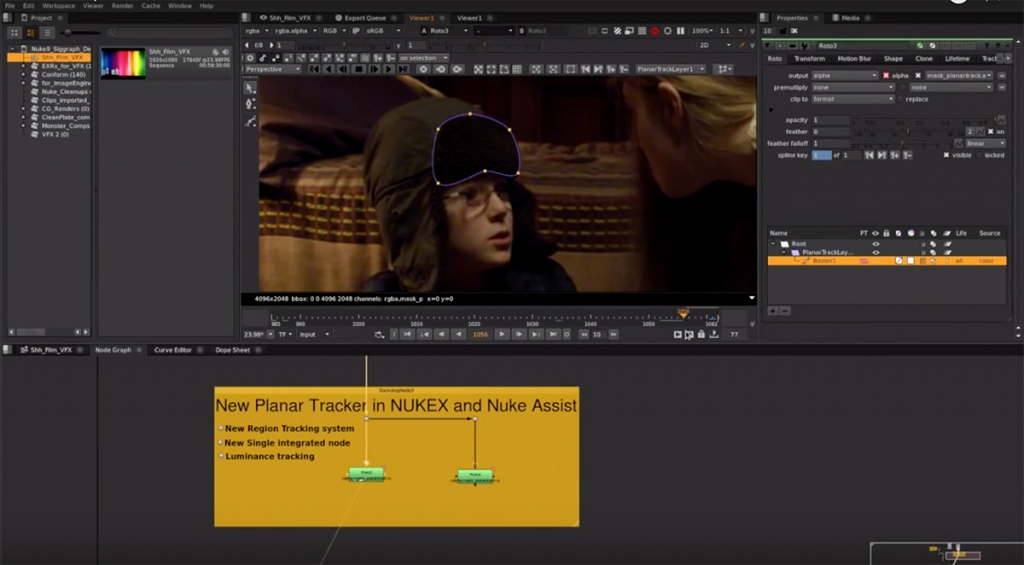1024x565 pixels.
Task: Click the Shh_Film_VFX sequence thumbnail
Action: (x=123, y=63)
